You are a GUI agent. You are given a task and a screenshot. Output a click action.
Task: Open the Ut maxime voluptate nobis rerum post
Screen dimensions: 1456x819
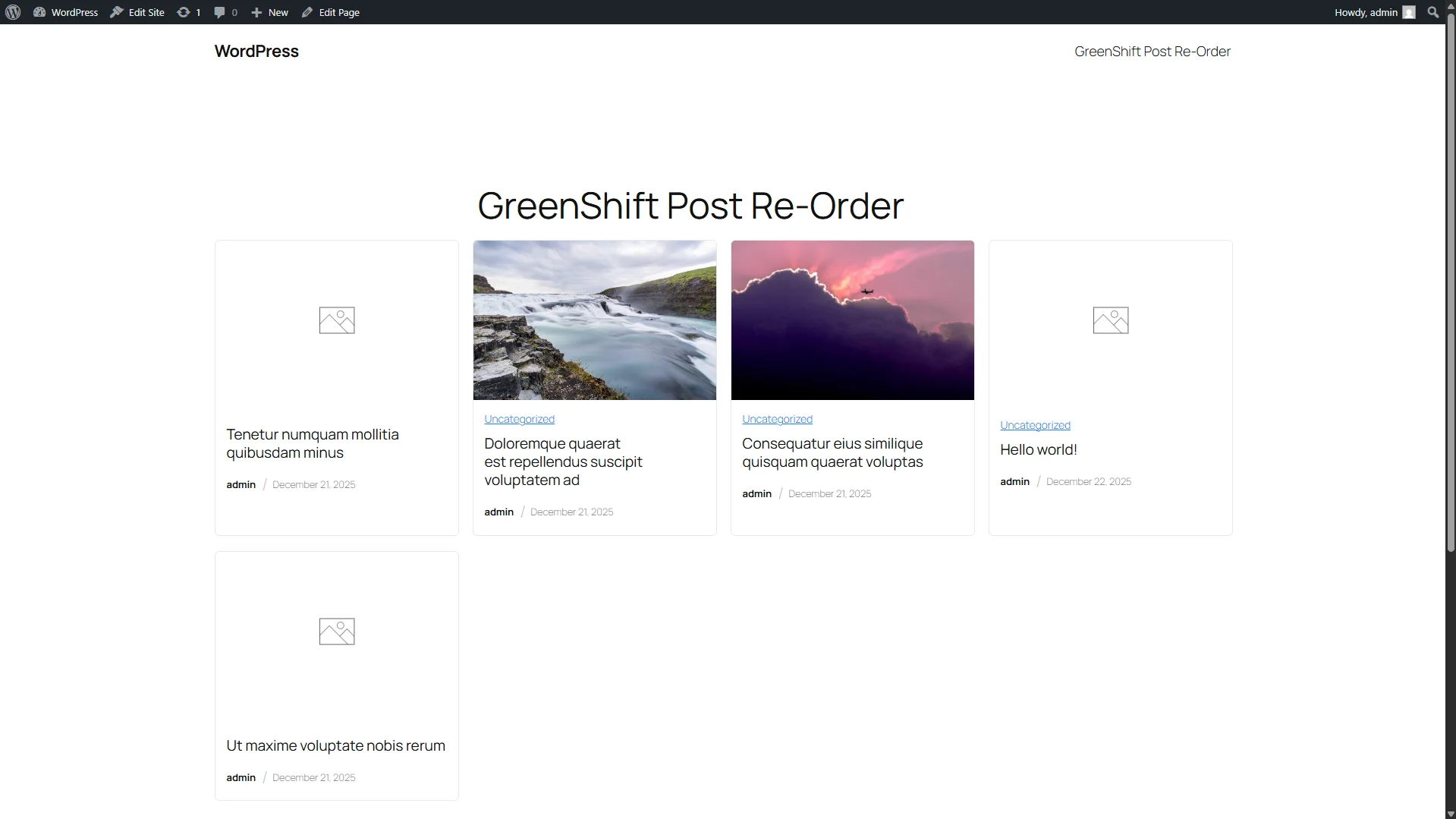[336, 745]
